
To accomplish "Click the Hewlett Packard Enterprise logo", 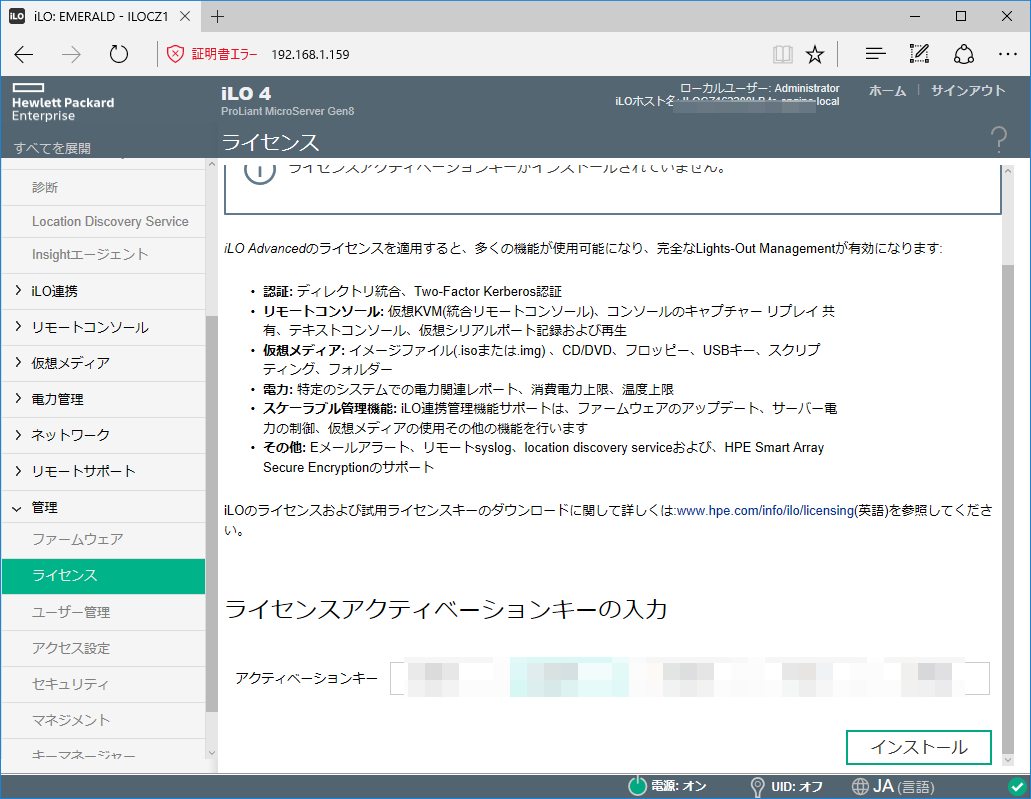I will [x=63, y=103].
